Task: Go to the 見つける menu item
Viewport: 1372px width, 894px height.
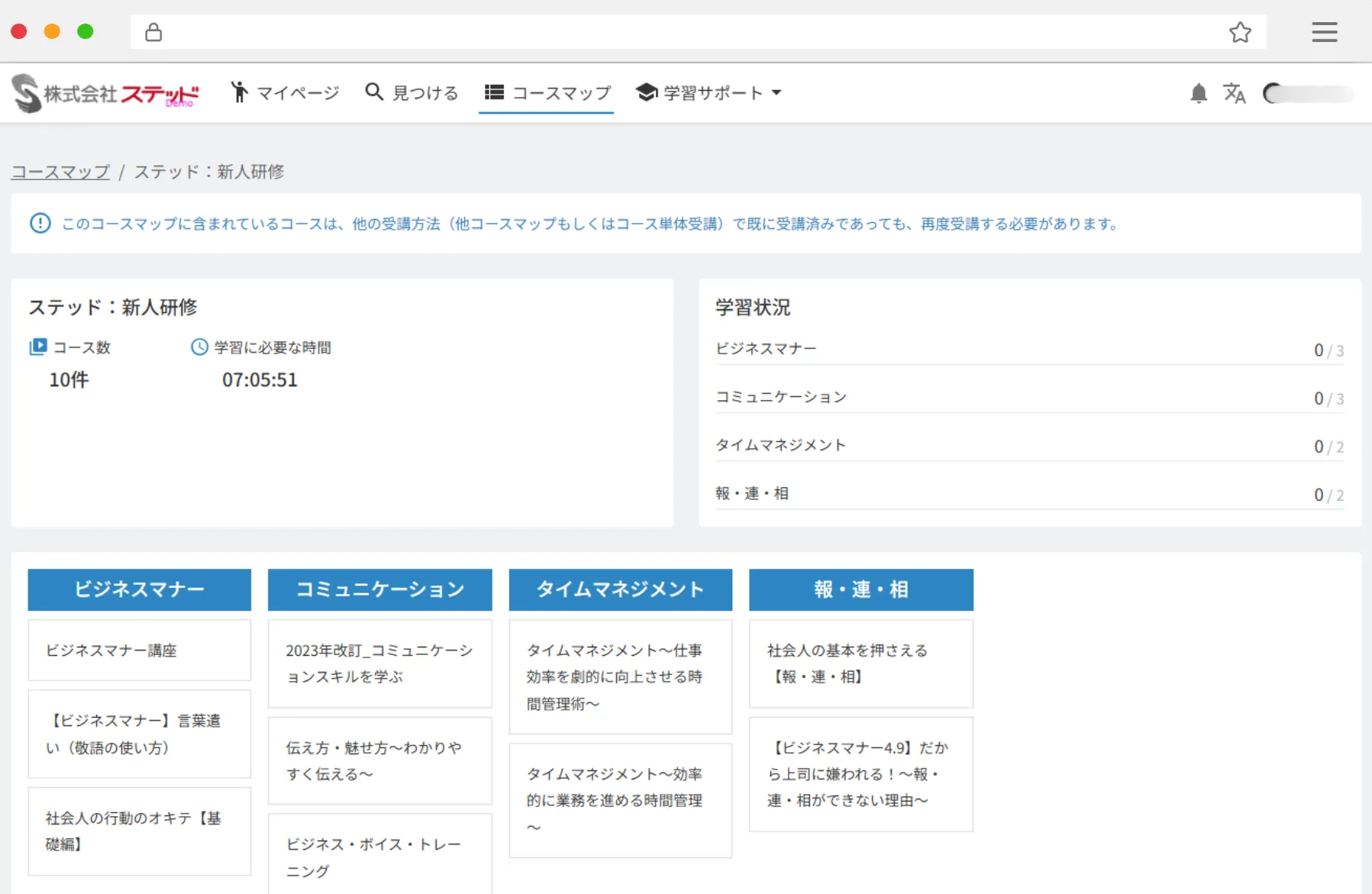Action: pos(412,92)
